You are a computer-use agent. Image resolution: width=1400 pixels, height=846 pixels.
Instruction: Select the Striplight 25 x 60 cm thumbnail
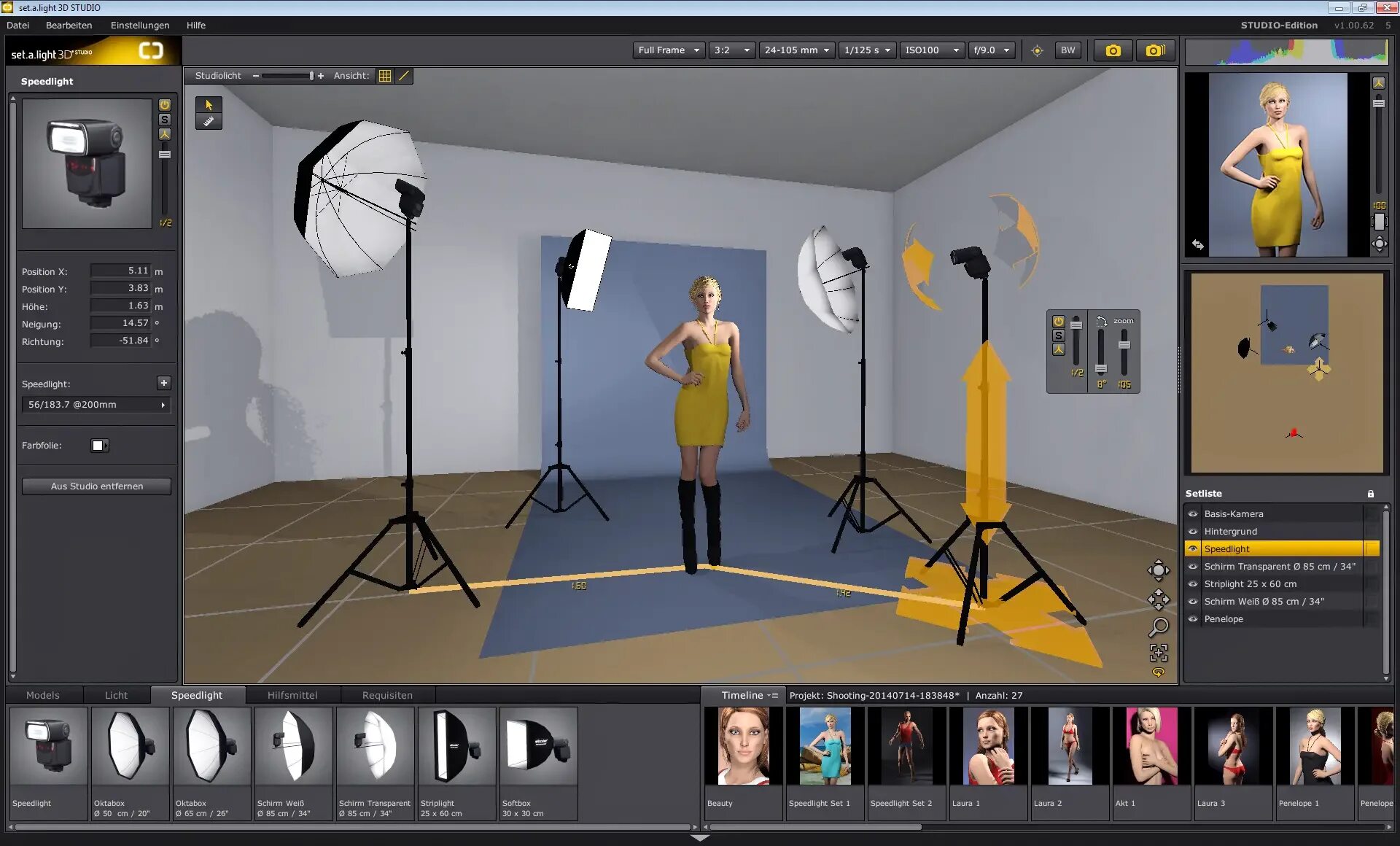(456, 762)
